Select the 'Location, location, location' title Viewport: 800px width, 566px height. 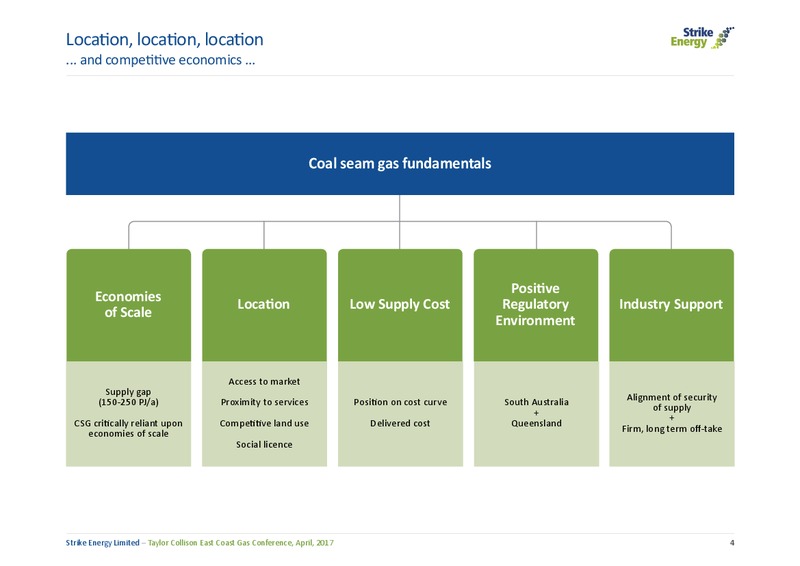[x=164, y=40]
